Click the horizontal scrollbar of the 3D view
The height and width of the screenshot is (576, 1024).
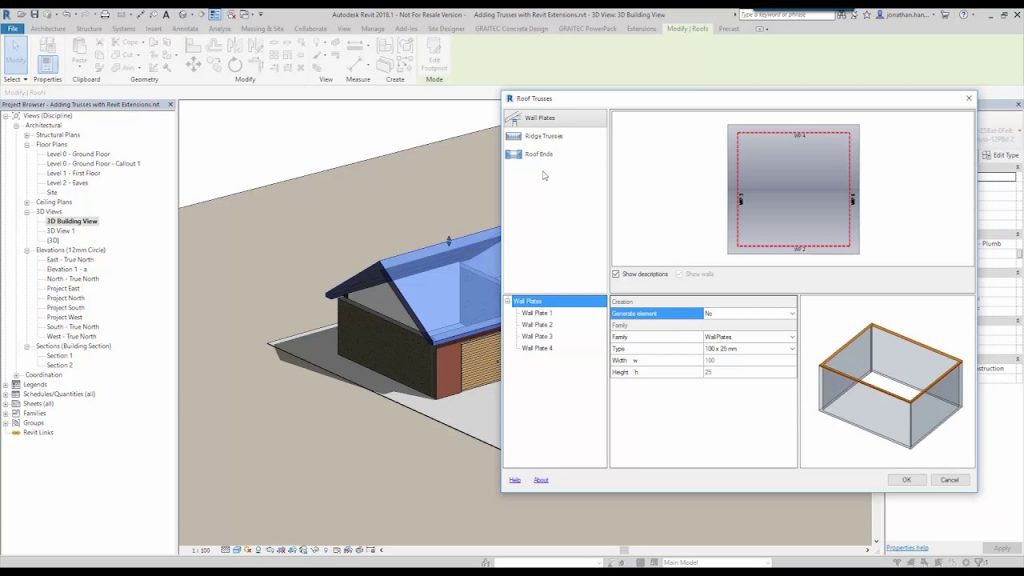click(x=624, y=551)
